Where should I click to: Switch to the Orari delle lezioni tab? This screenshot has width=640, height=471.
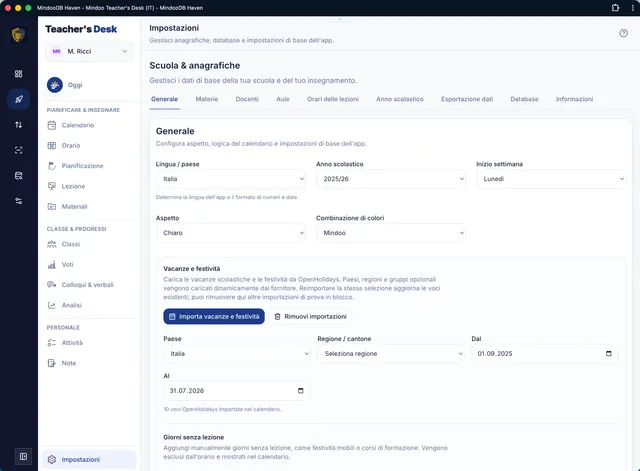pos(333,99)
